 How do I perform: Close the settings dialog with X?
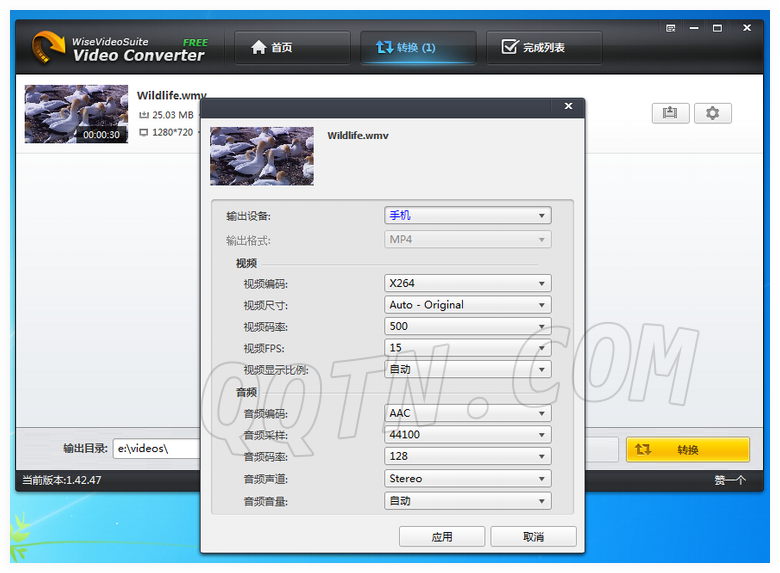pos(568,106)
